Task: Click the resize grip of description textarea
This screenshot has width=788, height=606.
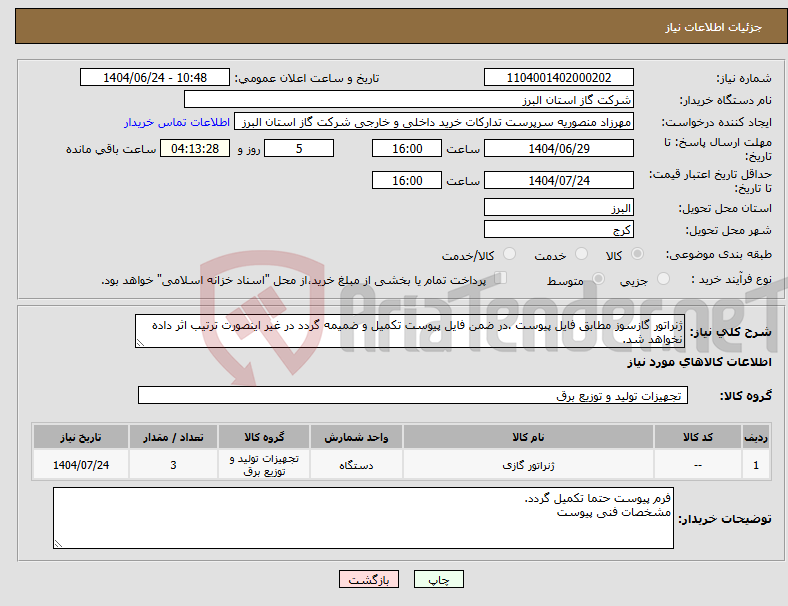Action: pyautogui.click(x=140, y=343)
